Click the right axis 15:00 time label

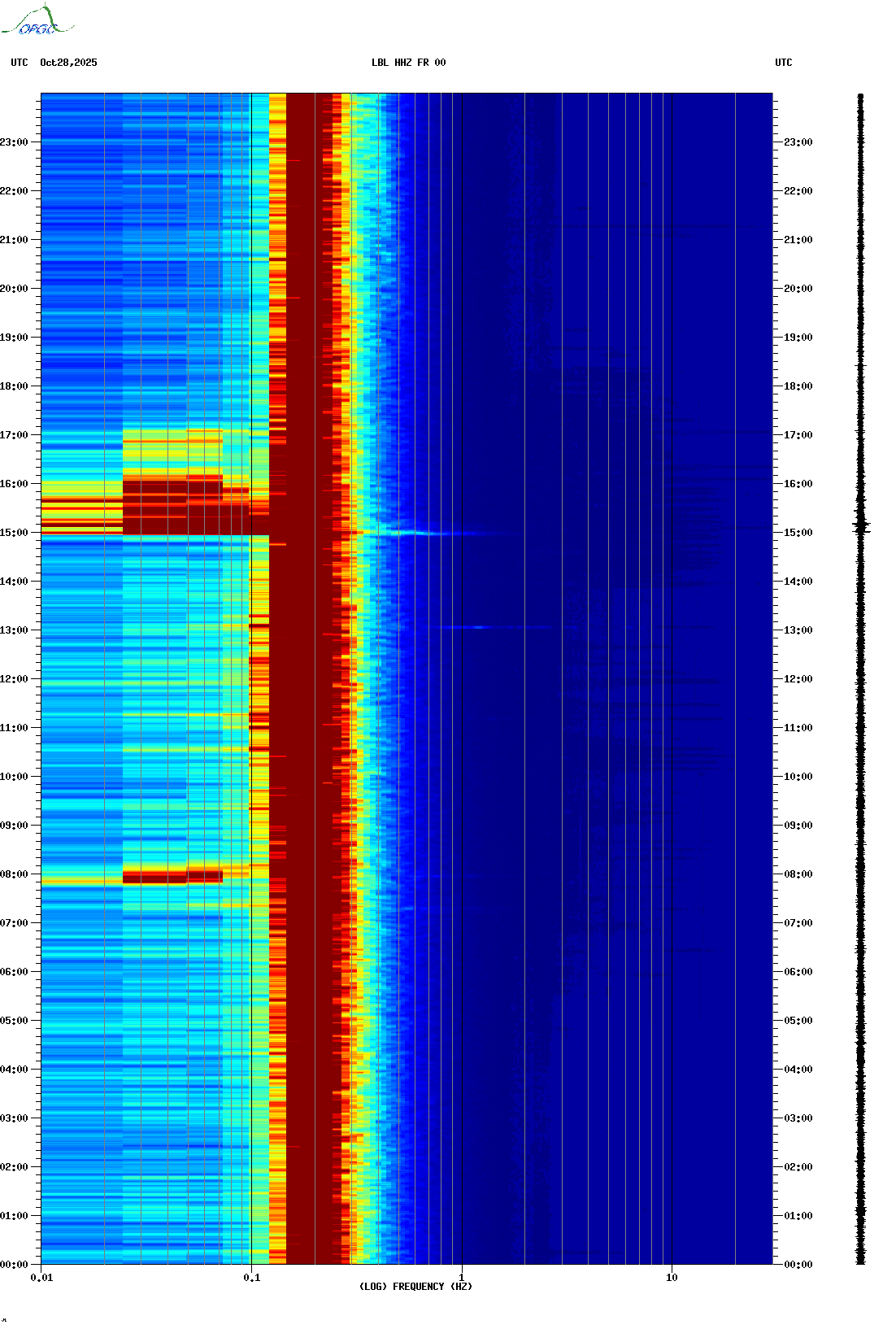(x=798, y=533)
